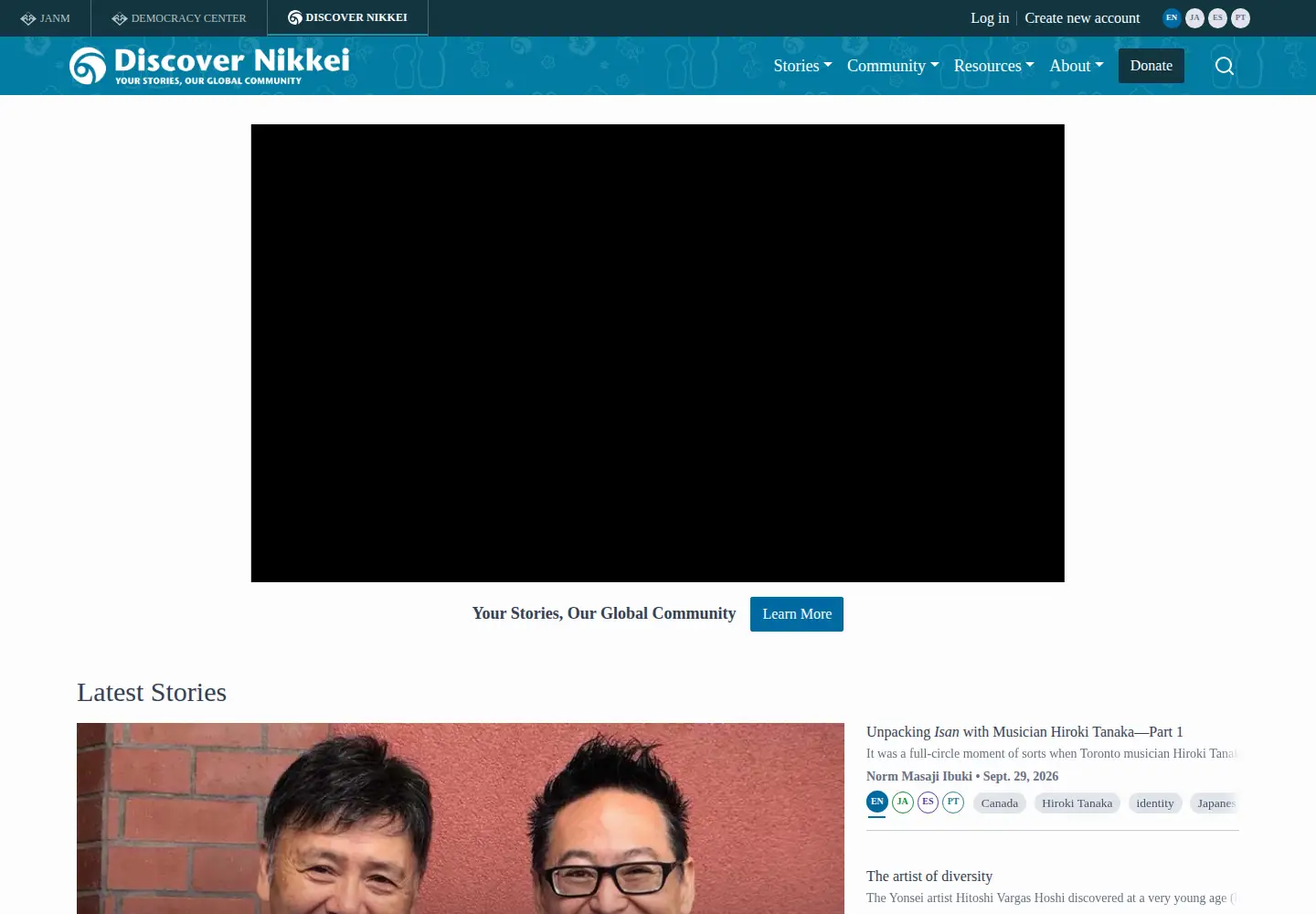Click the Donate button
Viewport: 1316px width, 914px height.
tap(1151, 66)
